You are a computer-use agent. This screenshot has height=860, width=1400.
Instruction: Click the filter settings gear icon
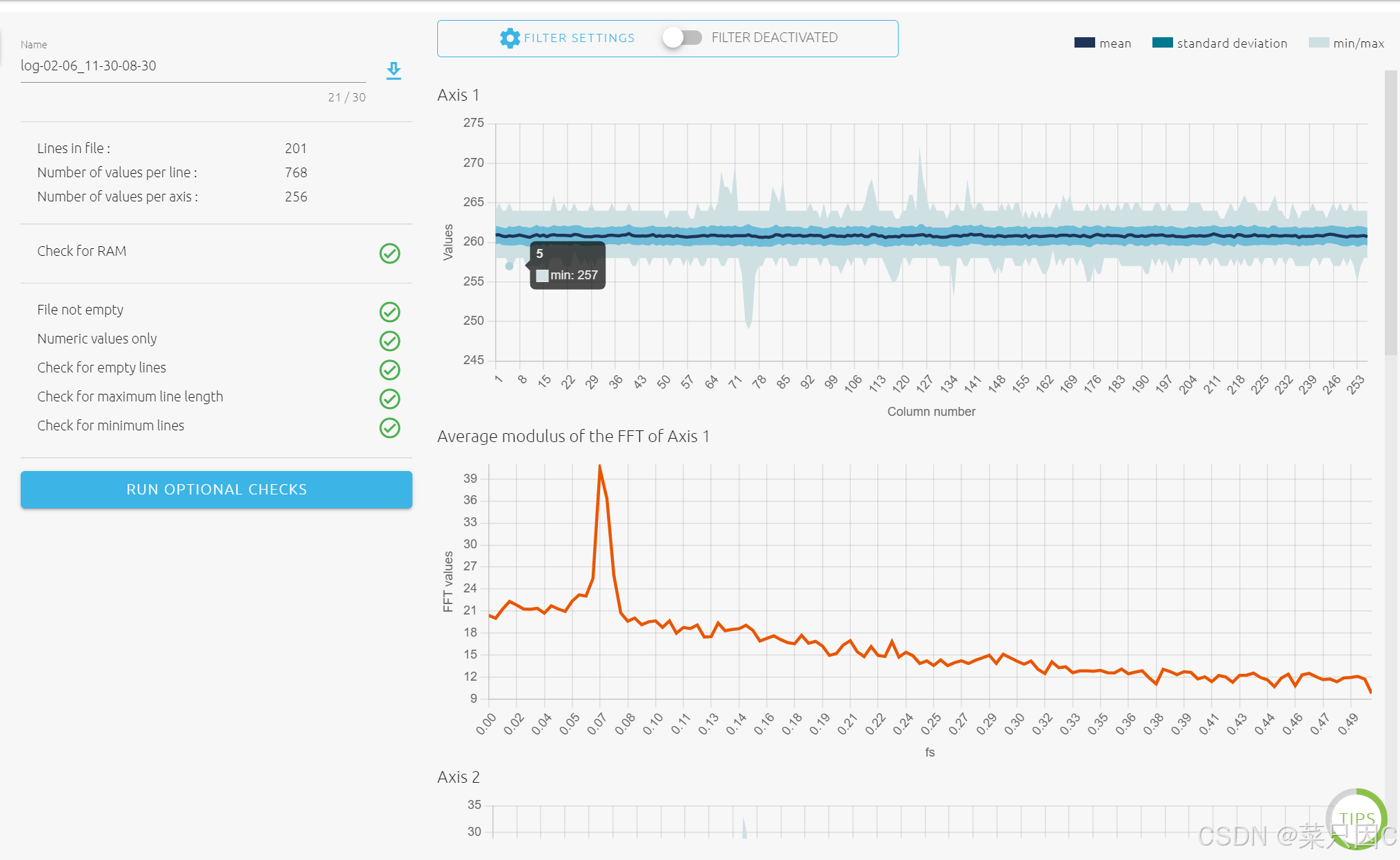[x=510, y=38]
